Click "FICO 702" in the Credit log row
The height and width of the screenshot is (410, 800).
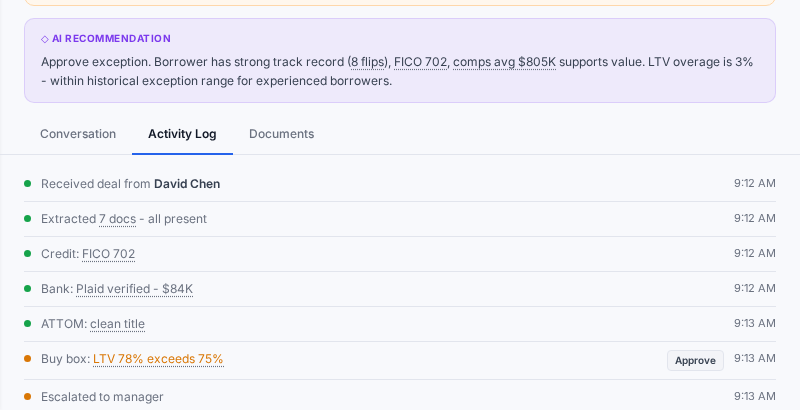(x=108, y=254)
